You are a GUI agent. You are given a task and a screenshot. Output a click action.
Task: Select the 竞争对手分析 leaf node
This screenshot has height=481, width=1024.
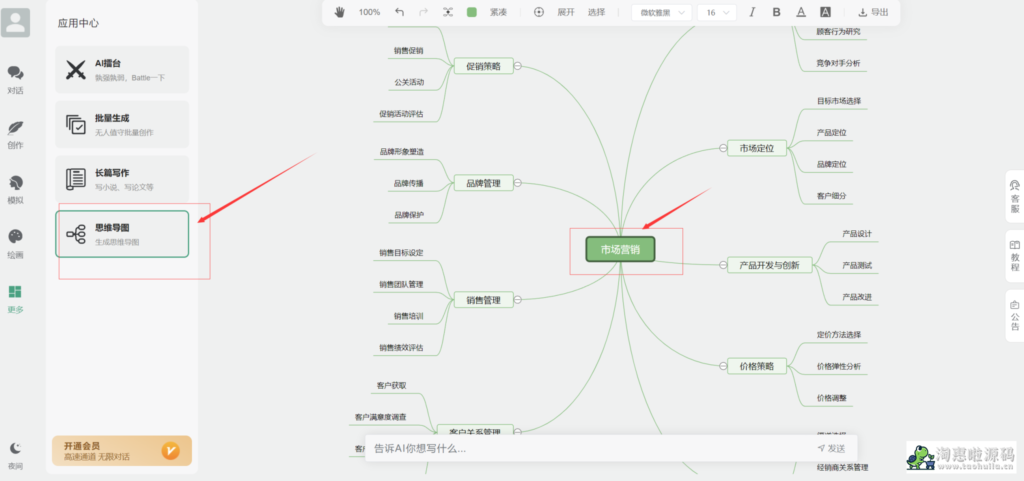point(839,63)
